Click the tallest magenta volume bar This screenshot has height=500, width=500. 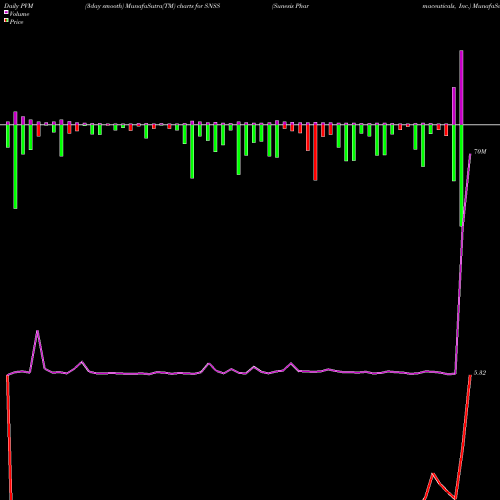(461, 87)
